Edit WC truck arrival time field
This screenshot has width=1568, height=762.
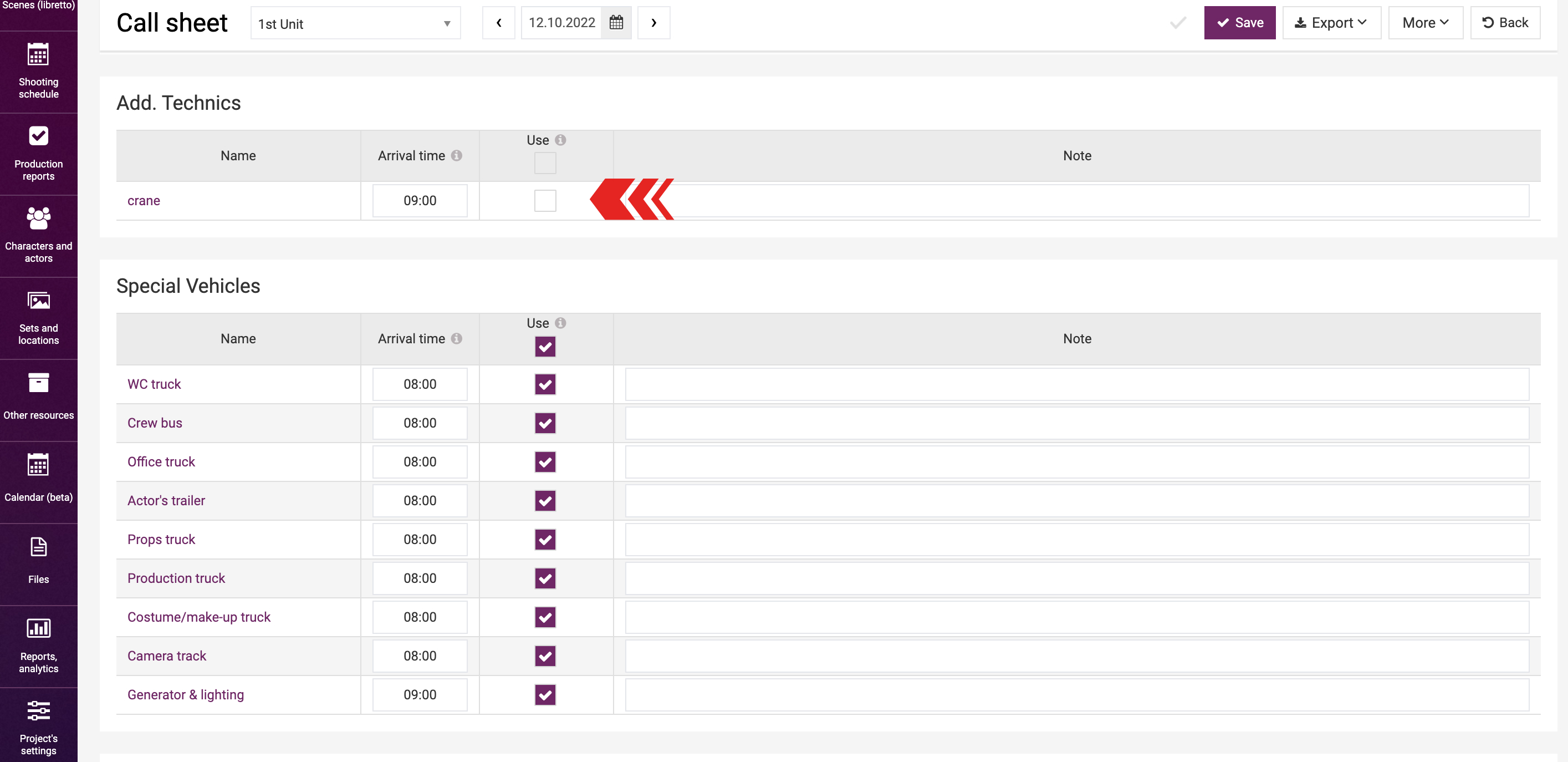click(x=420, y=384)
